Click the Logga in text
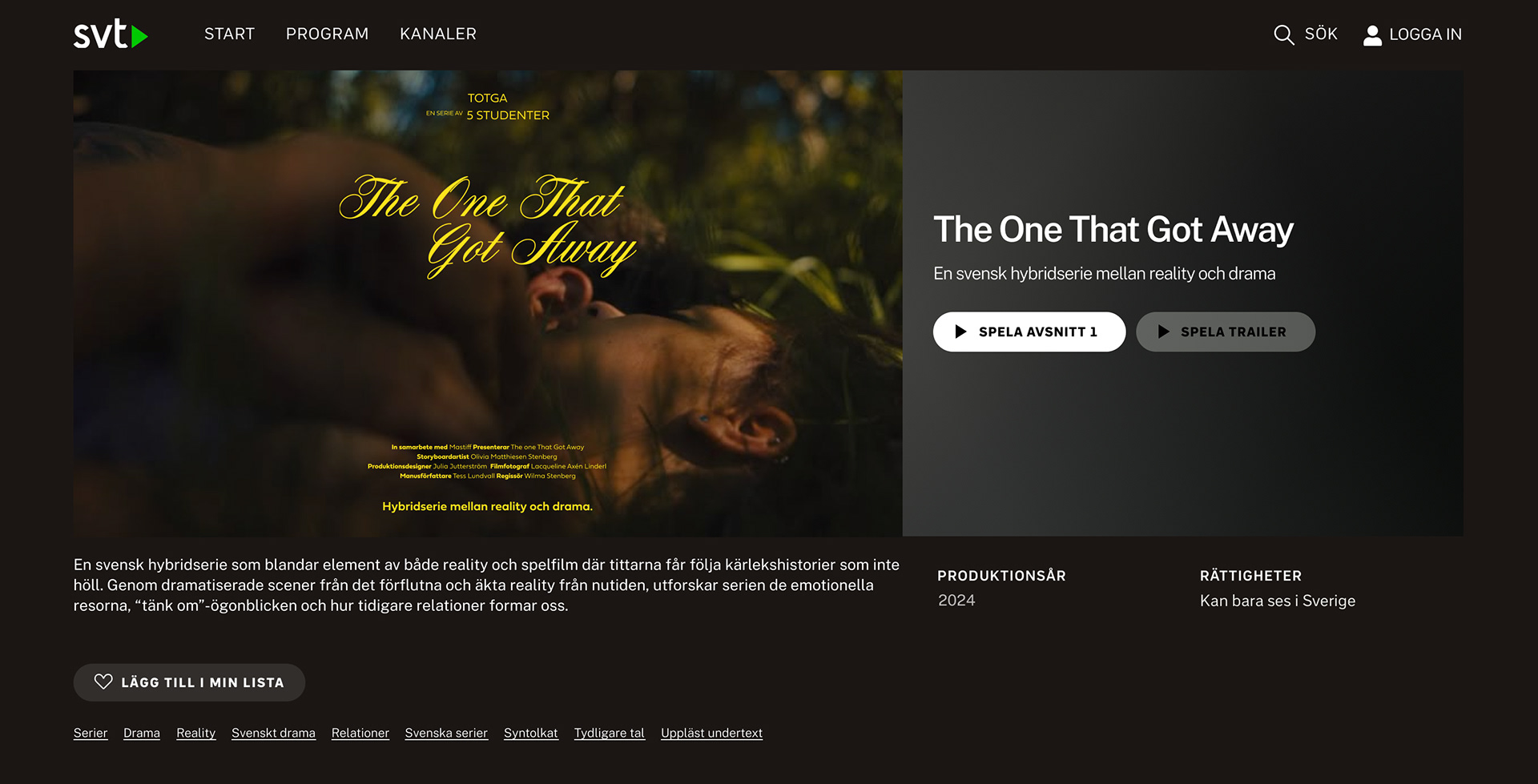This screenshot has height=784, width=1538. click(1425, 34)
